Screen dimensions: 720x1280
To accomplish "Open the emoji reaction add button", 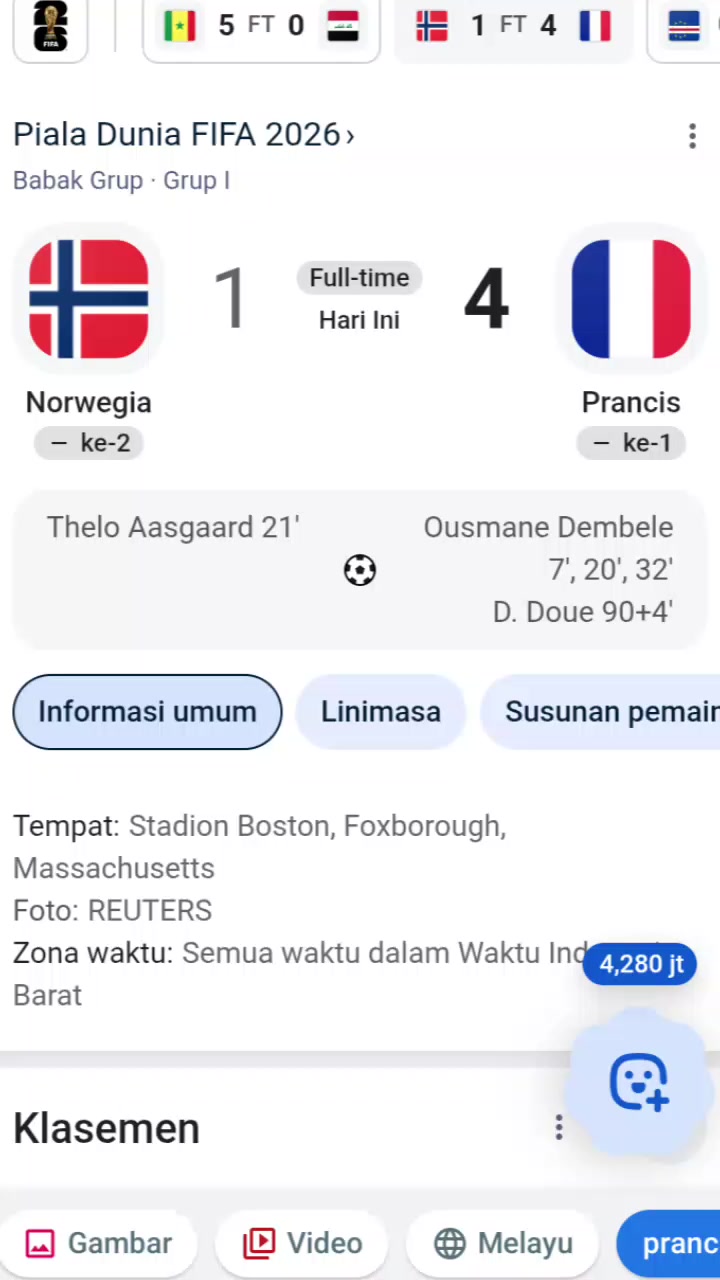I will (640, 1082).
